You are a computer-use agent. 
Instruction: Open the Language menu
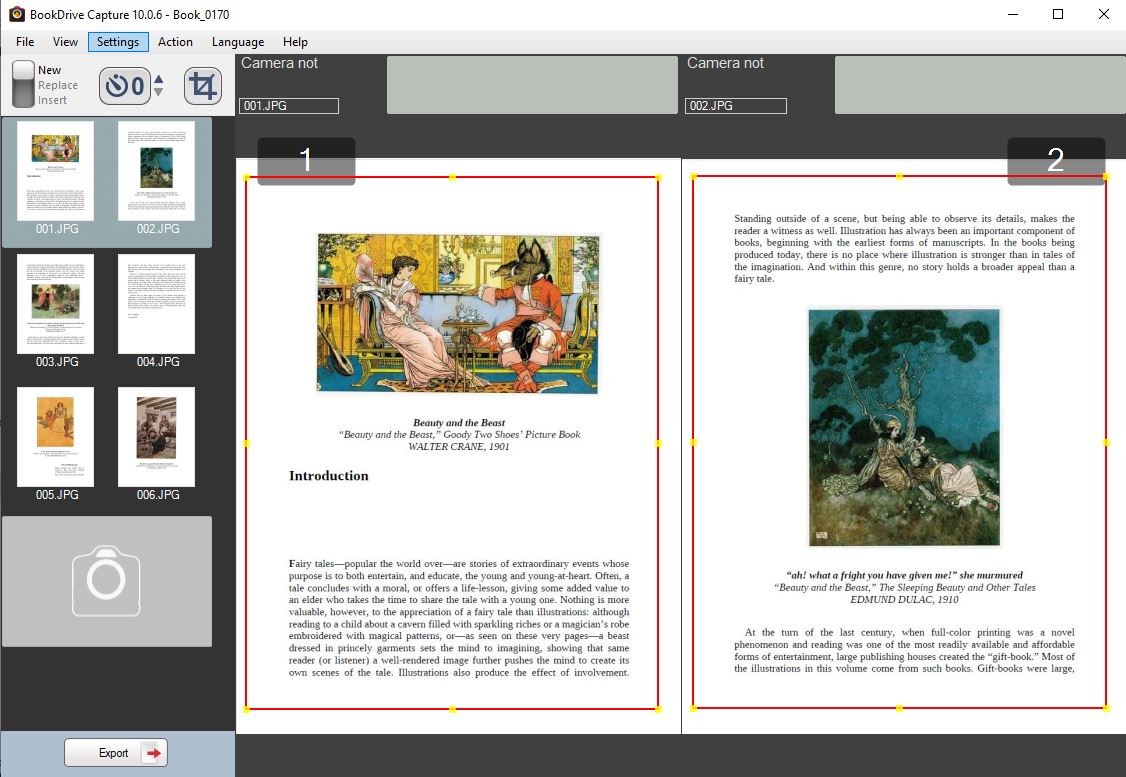click(x=238, y=42)
